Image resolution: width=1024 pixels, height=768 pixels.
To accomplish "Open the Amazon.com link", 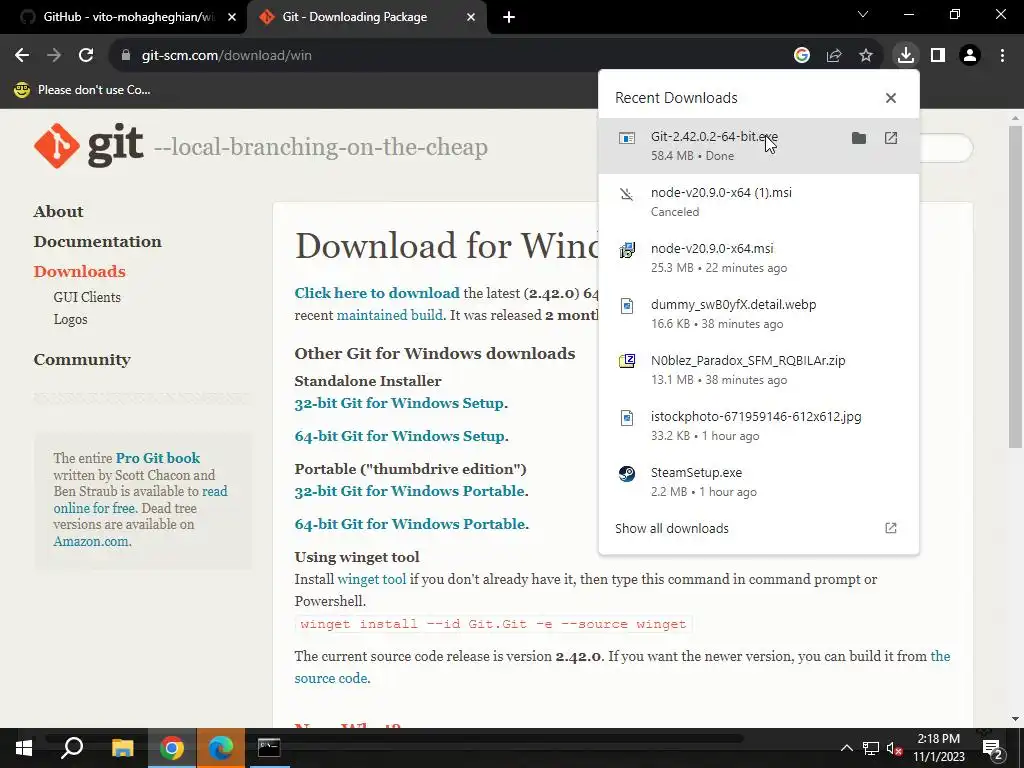I will pyautogui.click(x=91, y=541).
